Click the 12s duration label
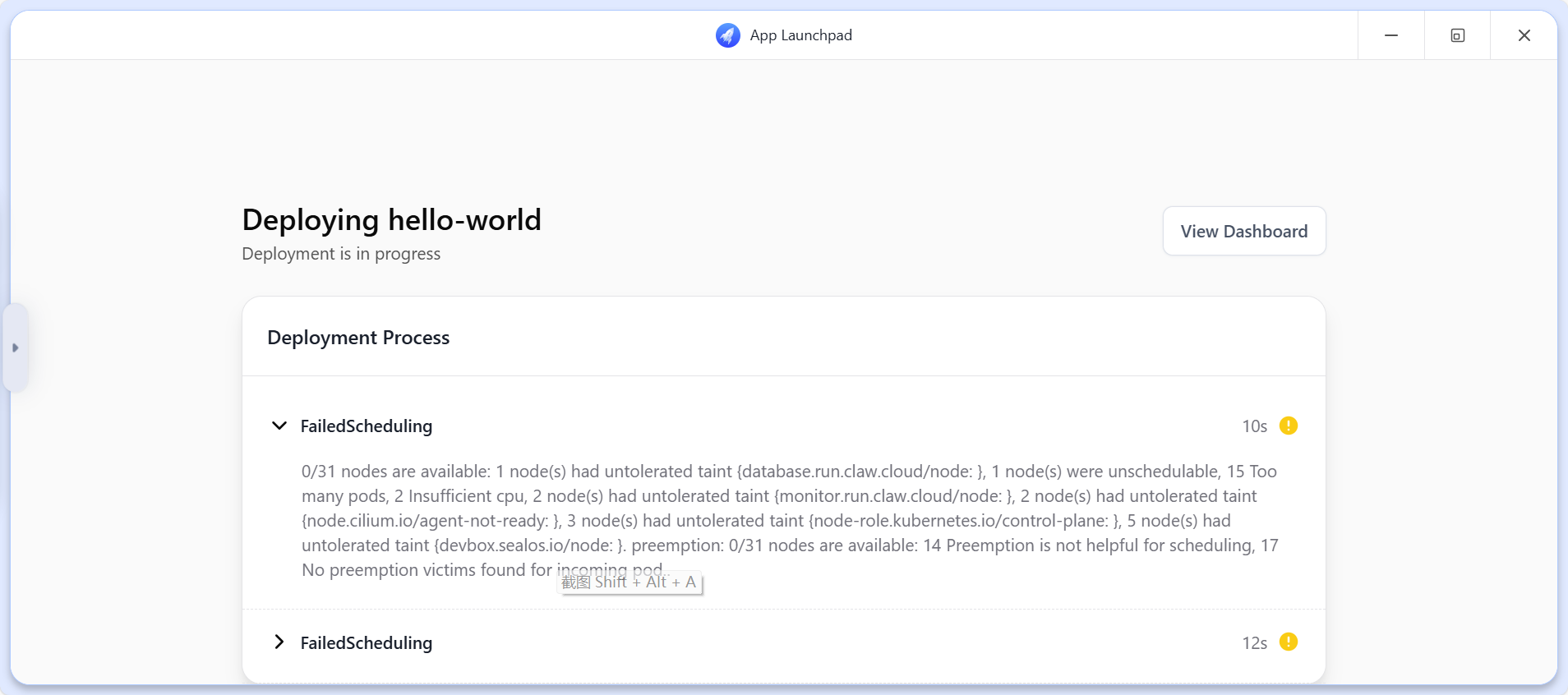The width and height of the screenshot is (1568, 695). pos(1254,643)
